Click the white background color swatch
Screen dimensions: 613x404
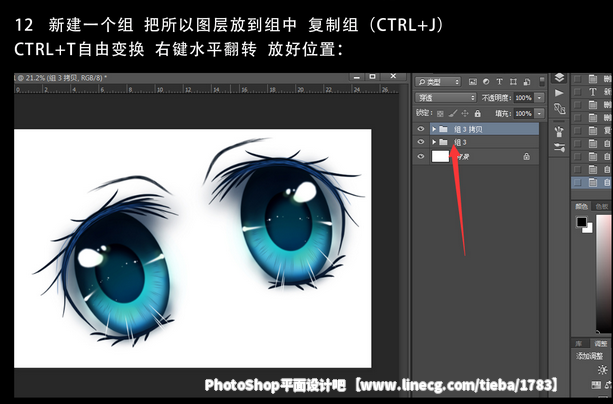point(588,228)
